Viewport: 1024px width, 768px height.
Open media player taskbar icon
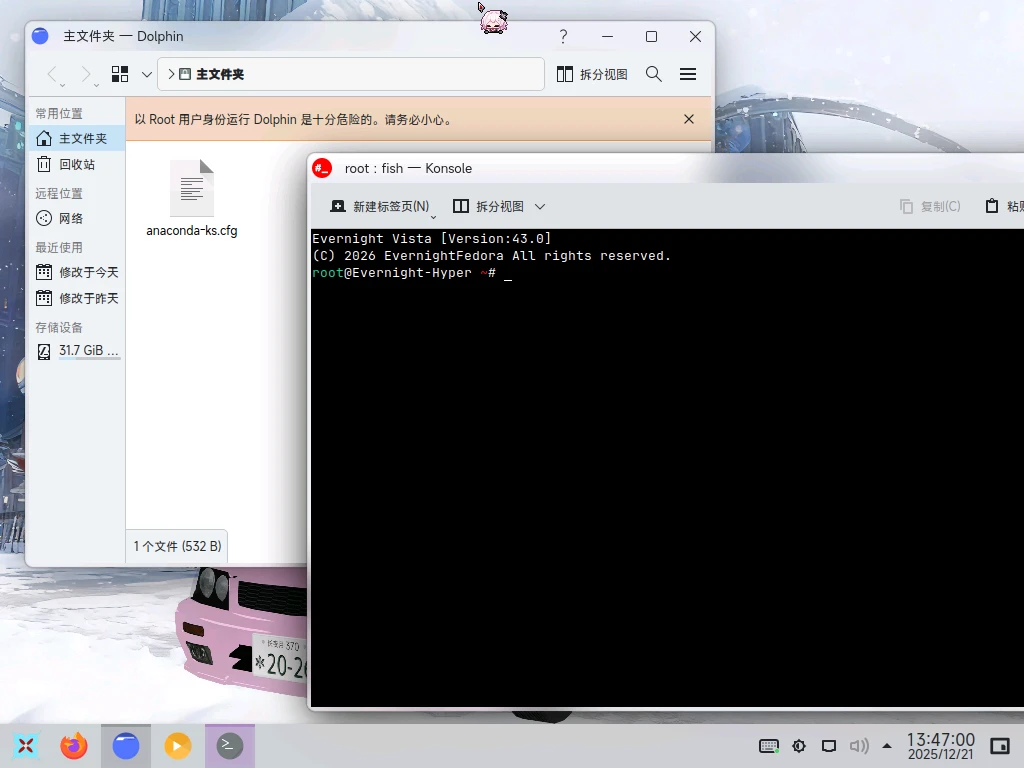coord(178,746)
